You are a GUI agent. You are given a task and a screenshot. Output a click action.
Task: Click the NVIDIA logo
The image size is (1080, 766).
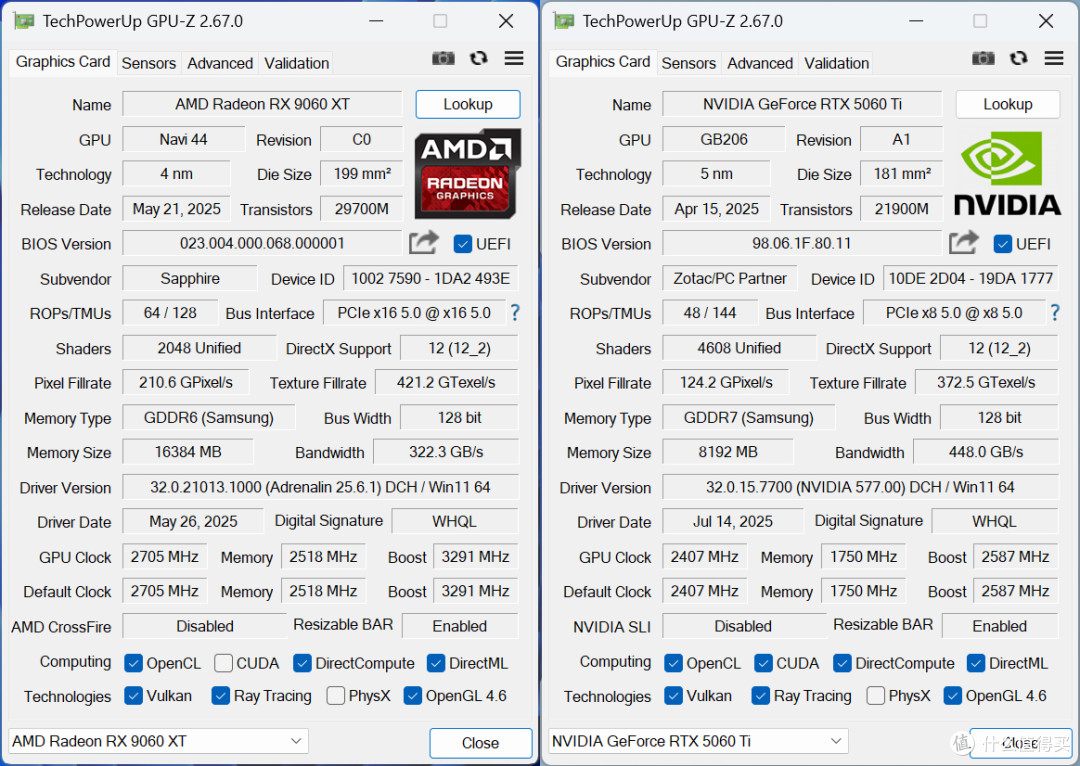1007,174
